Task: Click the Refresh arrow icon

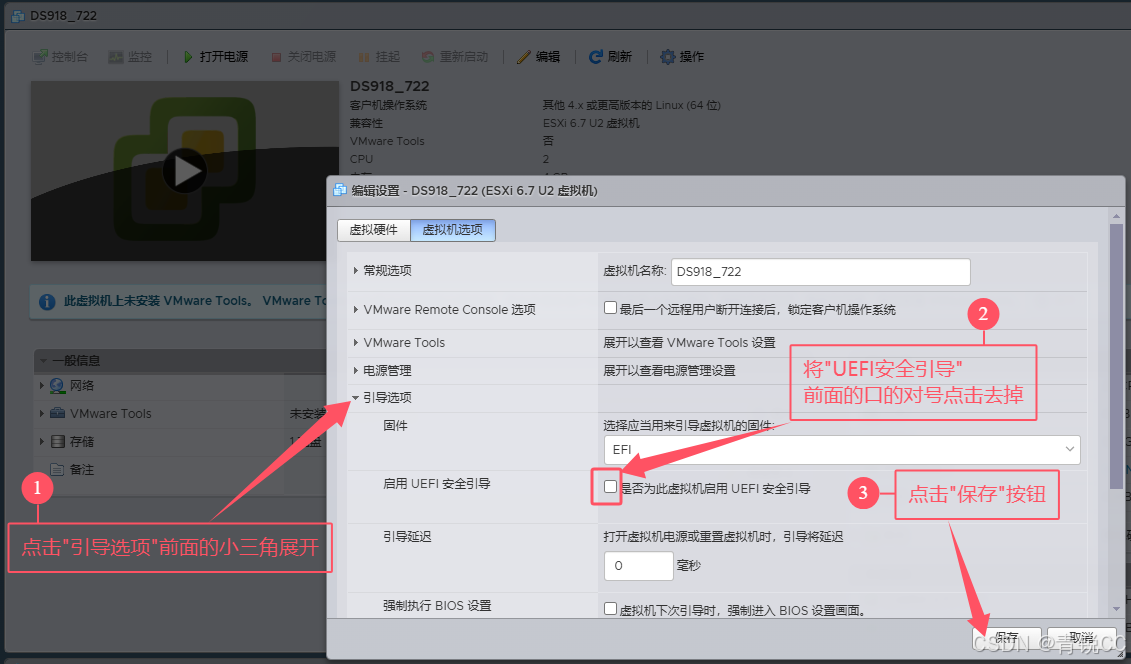Action: [x=595, y=57]
